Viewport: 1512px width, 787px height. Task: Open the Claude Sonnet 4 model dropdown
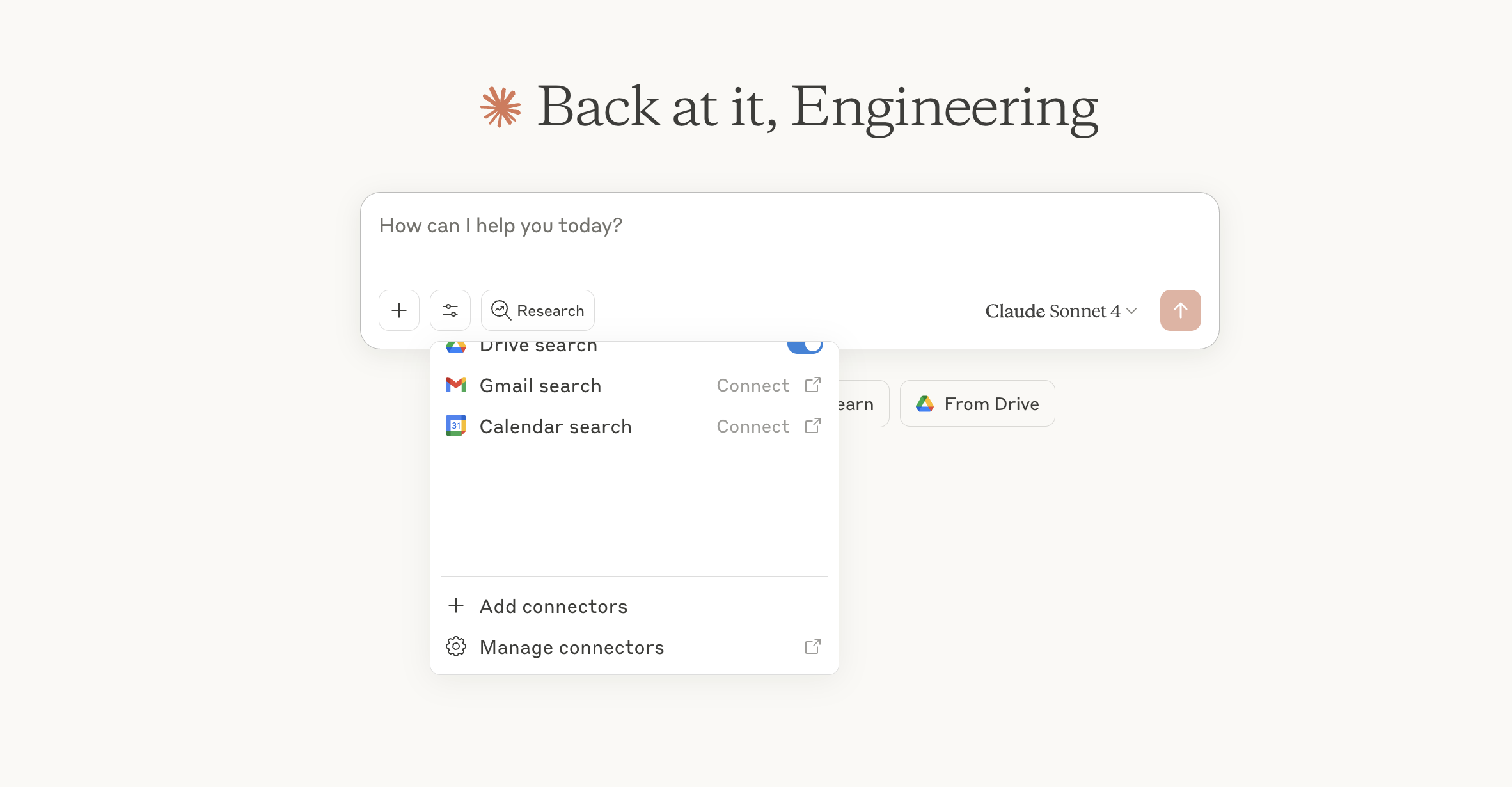pyautogui.click(x=1060, y=311)
